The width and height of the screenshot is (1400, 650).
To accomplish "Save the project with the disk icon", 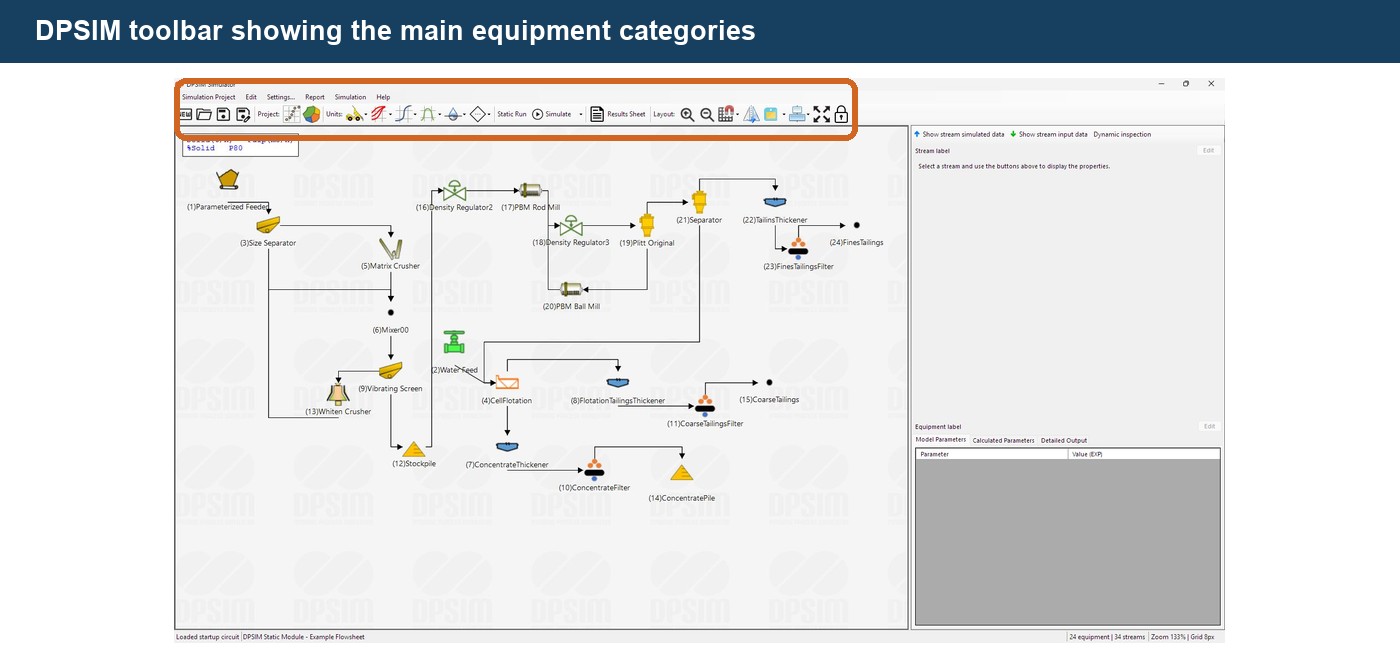I will tap(223, 114).
